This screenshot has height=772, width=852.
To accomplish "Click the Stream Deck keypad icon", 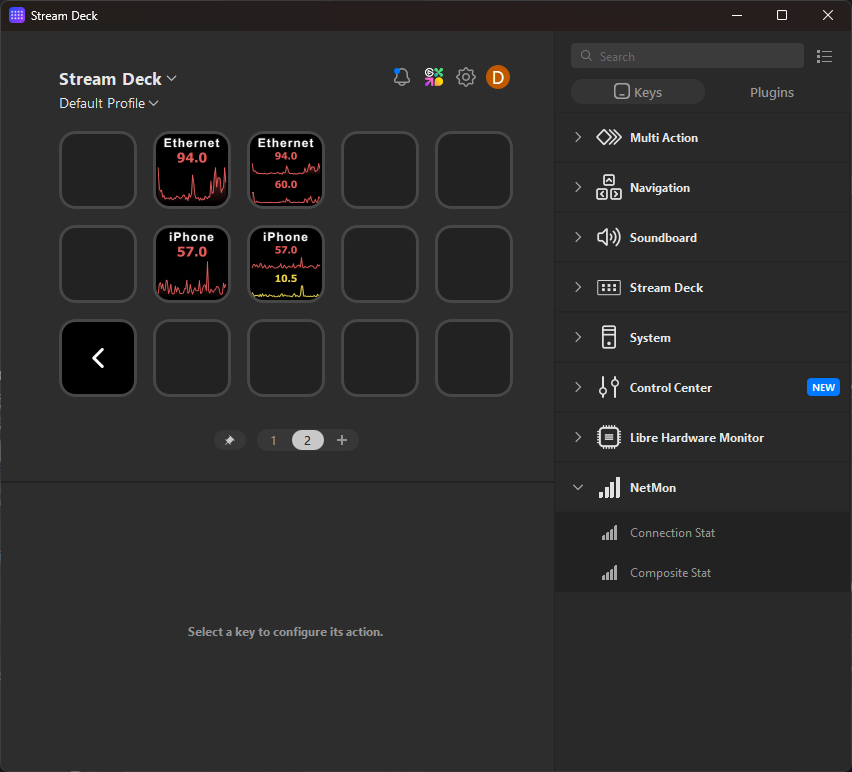I will pos(609,287).
